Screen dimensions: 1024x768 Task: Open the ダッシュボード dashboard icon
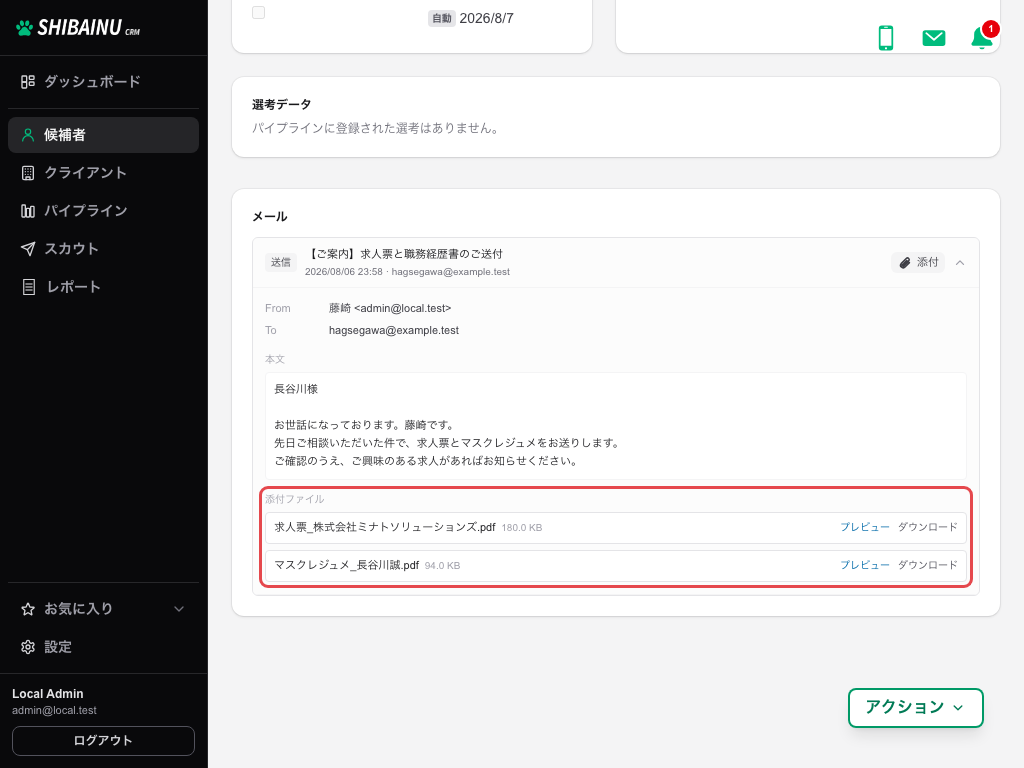(x=27, y=82)
